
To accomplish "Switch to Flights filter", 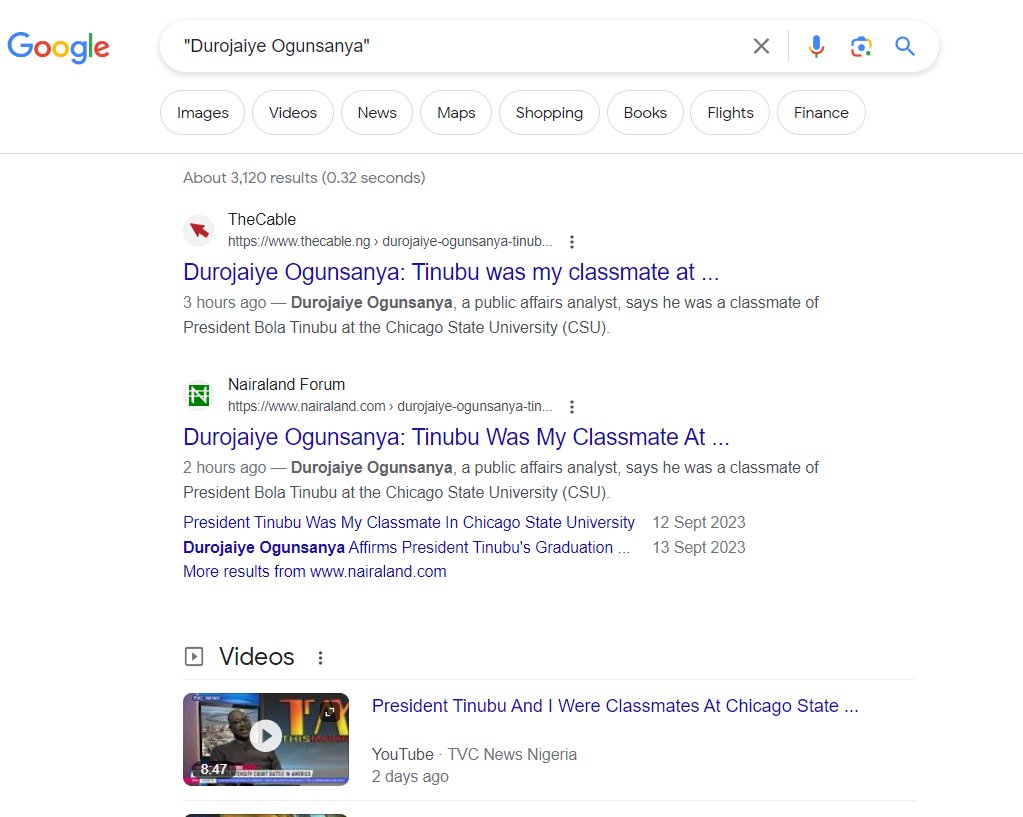I will 730,113.
